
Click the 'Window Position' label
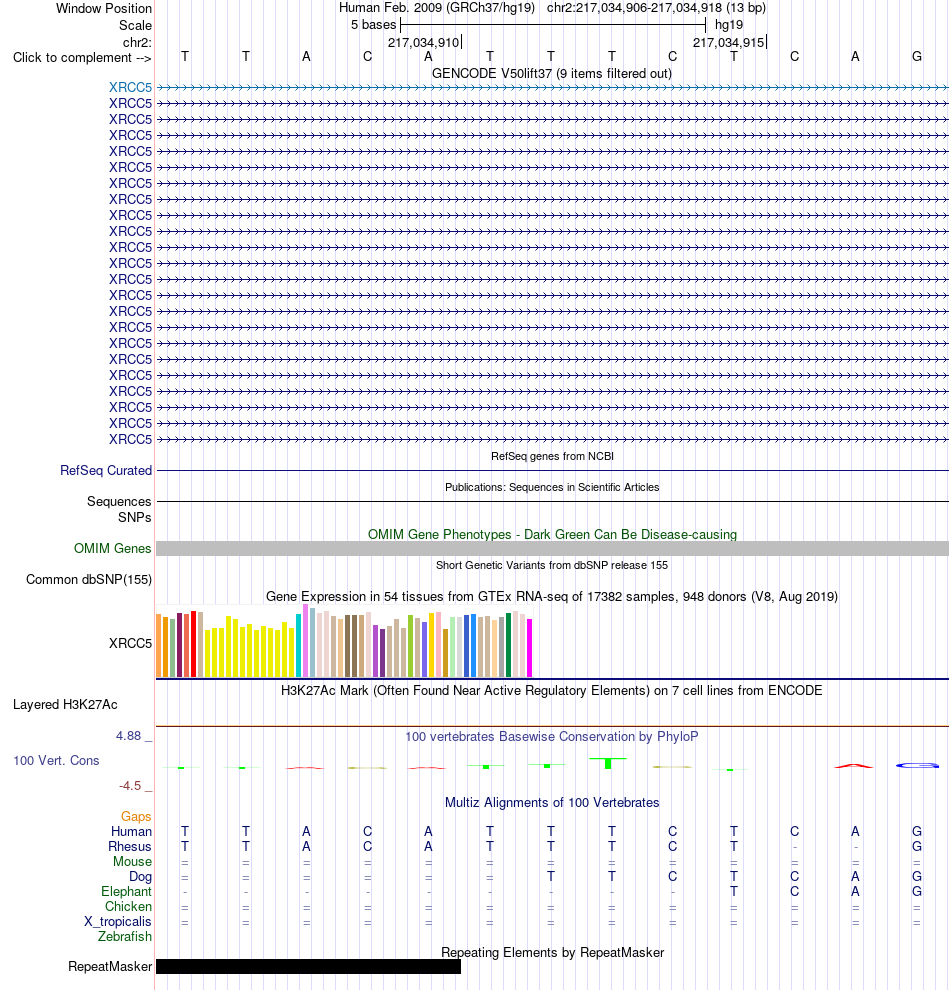pos(104,8)
